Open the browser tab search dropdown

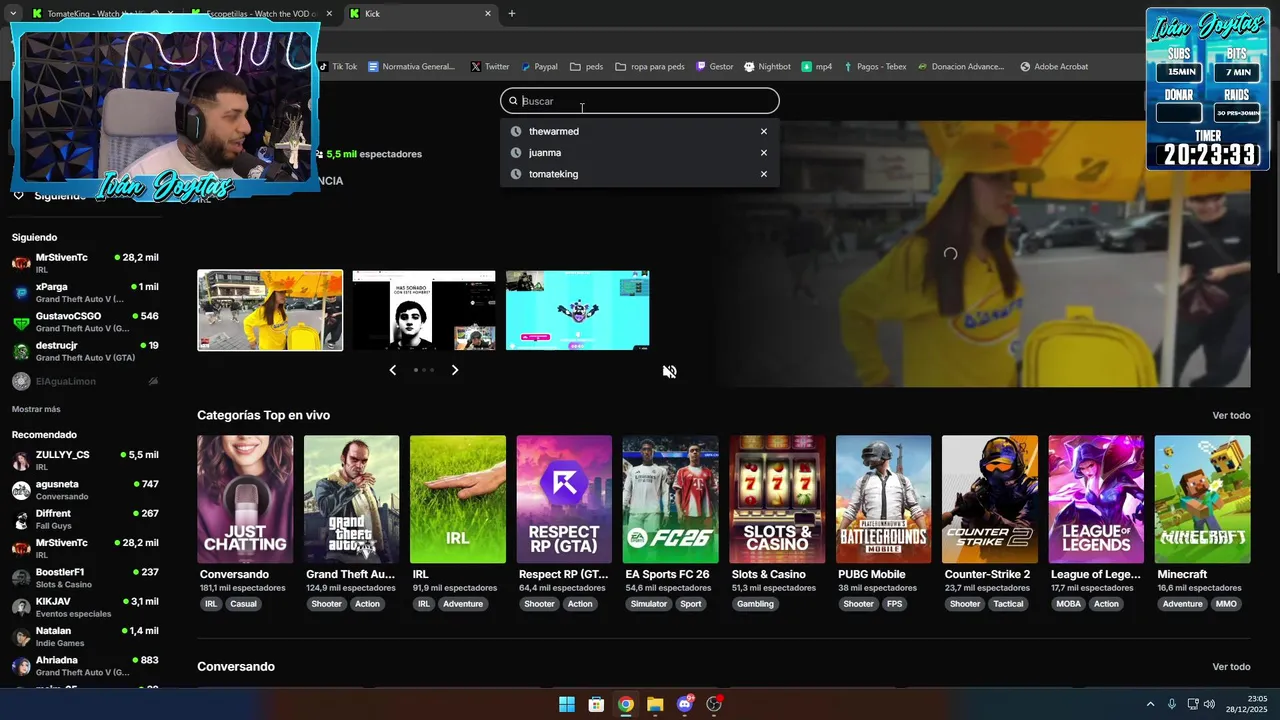tap(12, 13)
